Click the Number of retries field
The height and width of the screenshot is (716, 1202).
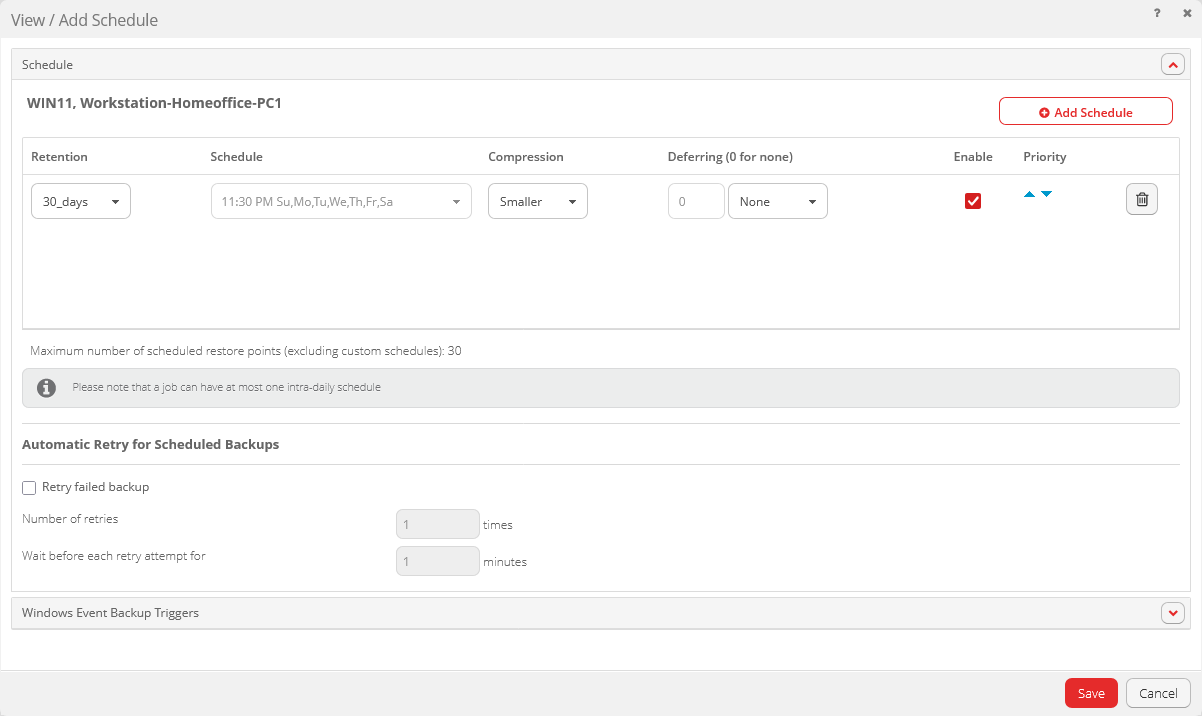(438, 524)
